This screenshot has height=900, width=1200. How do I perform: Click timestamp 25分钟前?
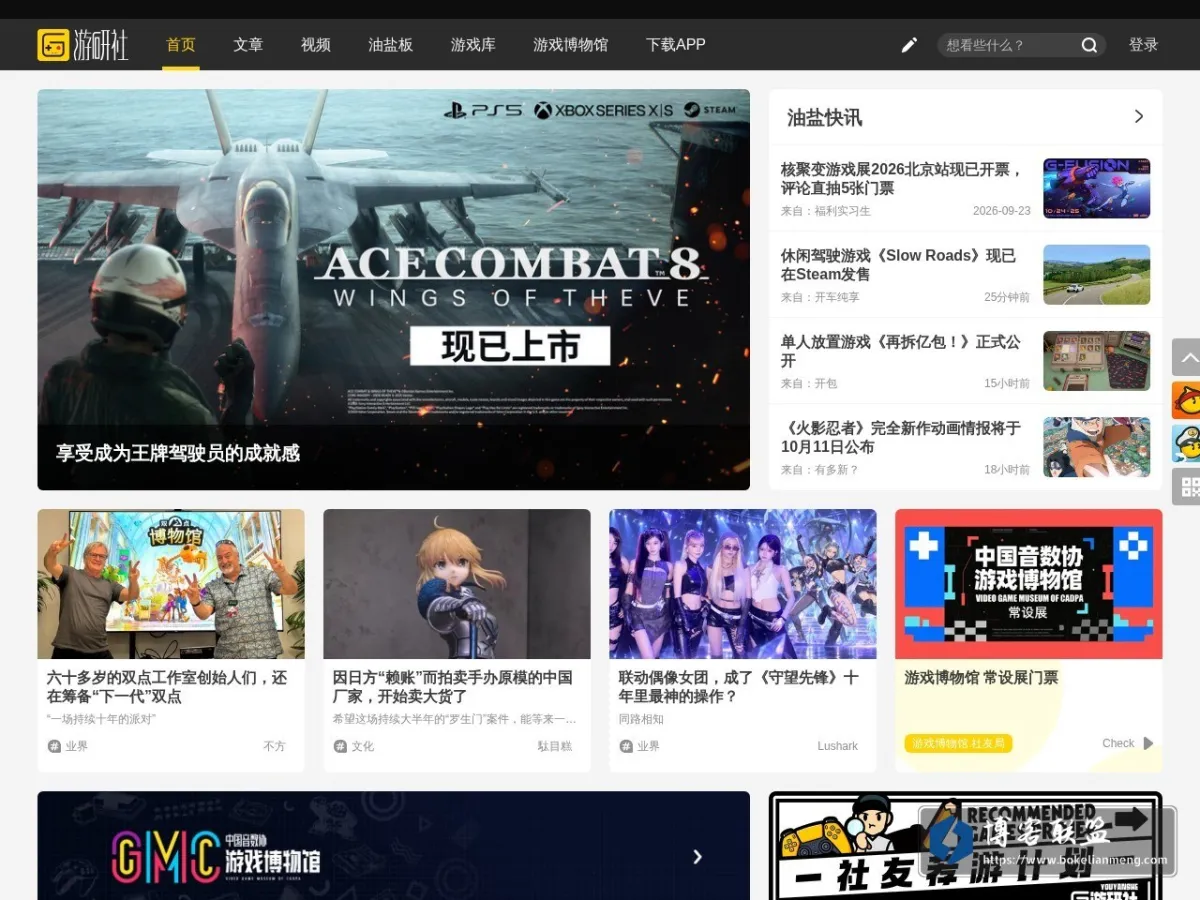(x=1007, y=297)
